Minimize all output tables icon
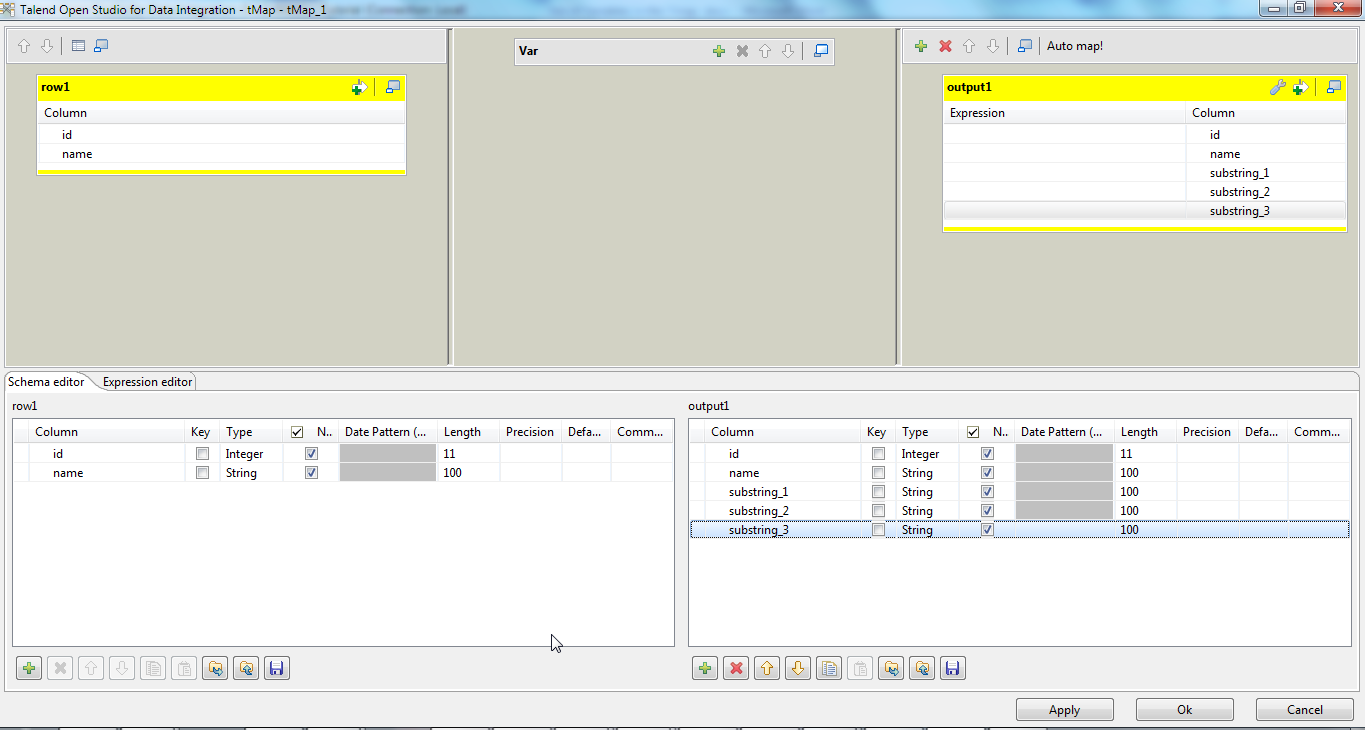Screen dimensions: 1365x730 tap(1025, 46)
